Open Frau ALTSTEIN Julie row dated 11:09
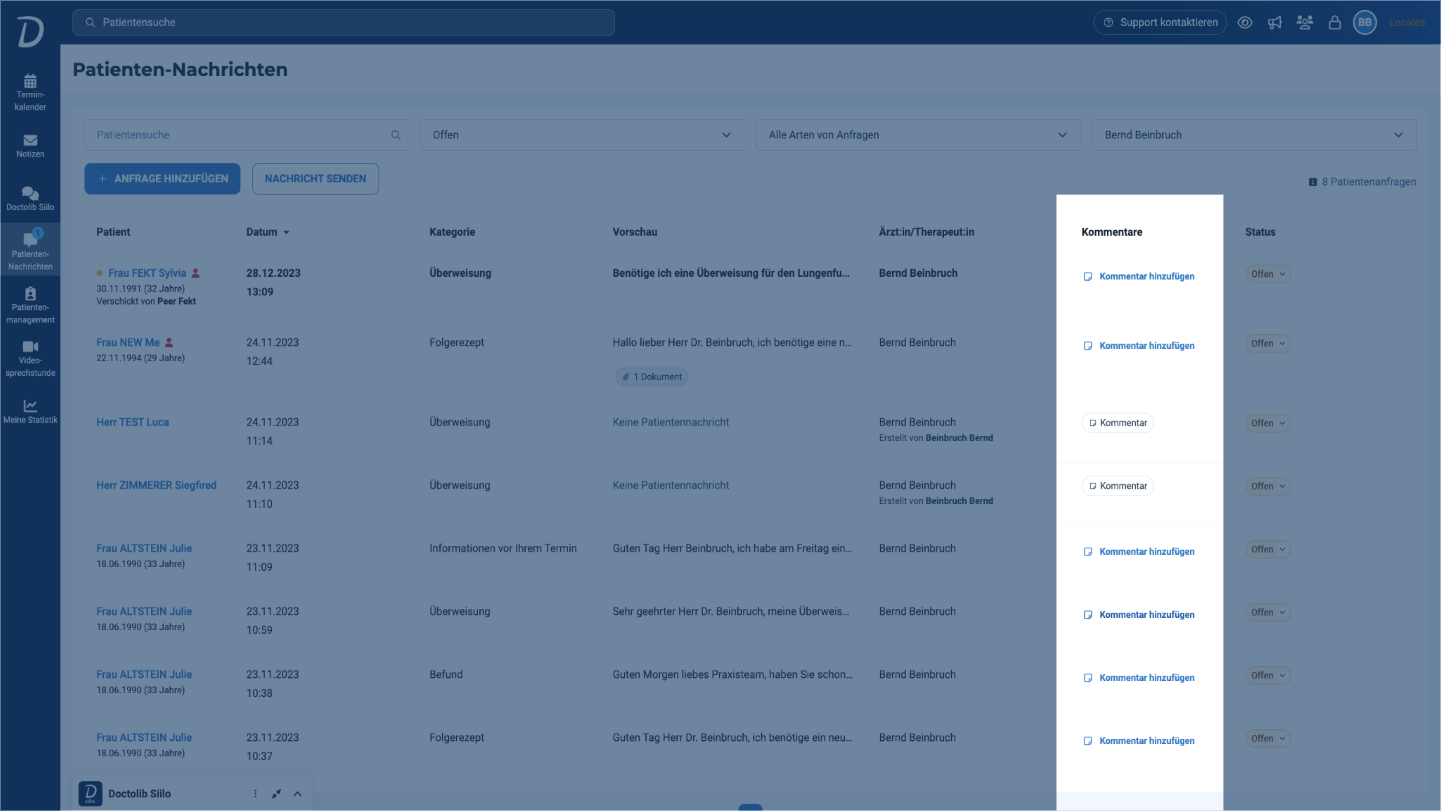Screen dimensions: 1442x812 pyautogui.click(x=144, y=548)
